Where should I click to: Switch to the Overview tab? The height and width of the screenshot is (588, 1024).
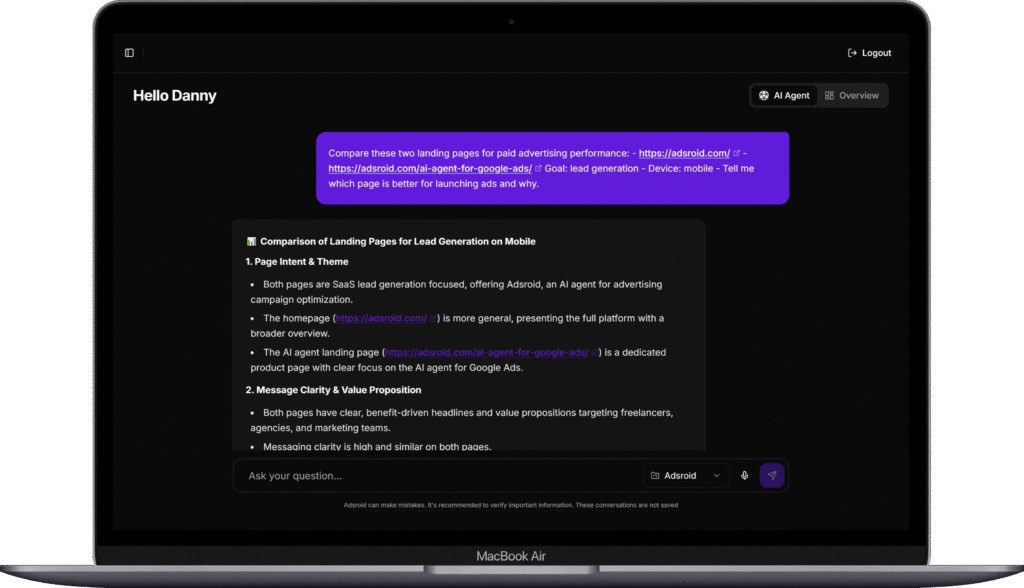(x=852, y=96)
